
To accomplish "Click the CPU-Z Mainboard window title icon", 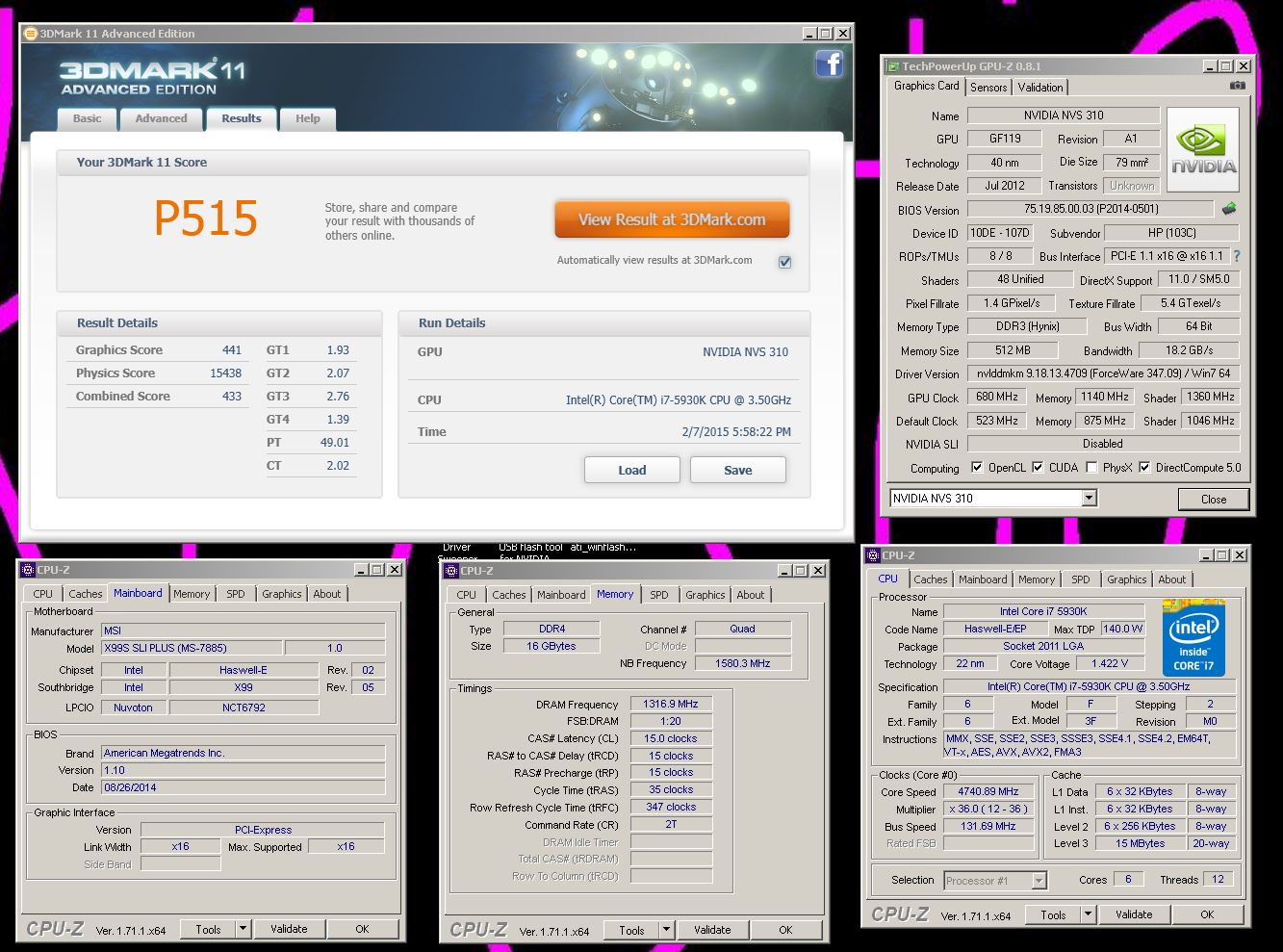I will [28, 570].
